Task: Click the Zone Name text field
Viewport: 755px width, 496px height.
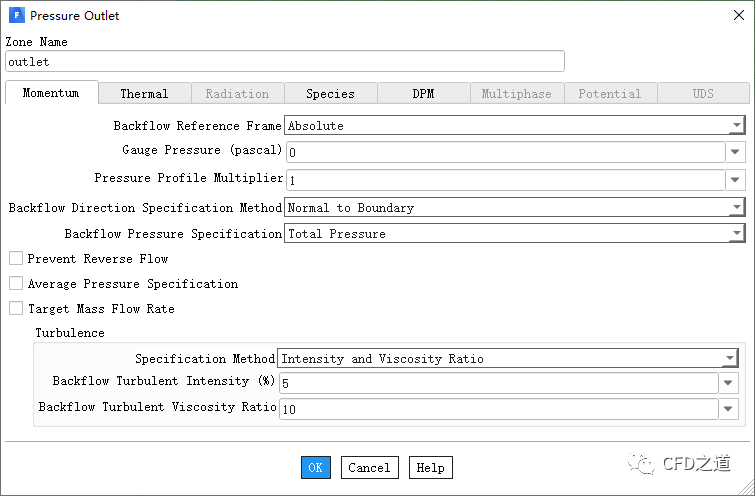Action: (285, 62)
